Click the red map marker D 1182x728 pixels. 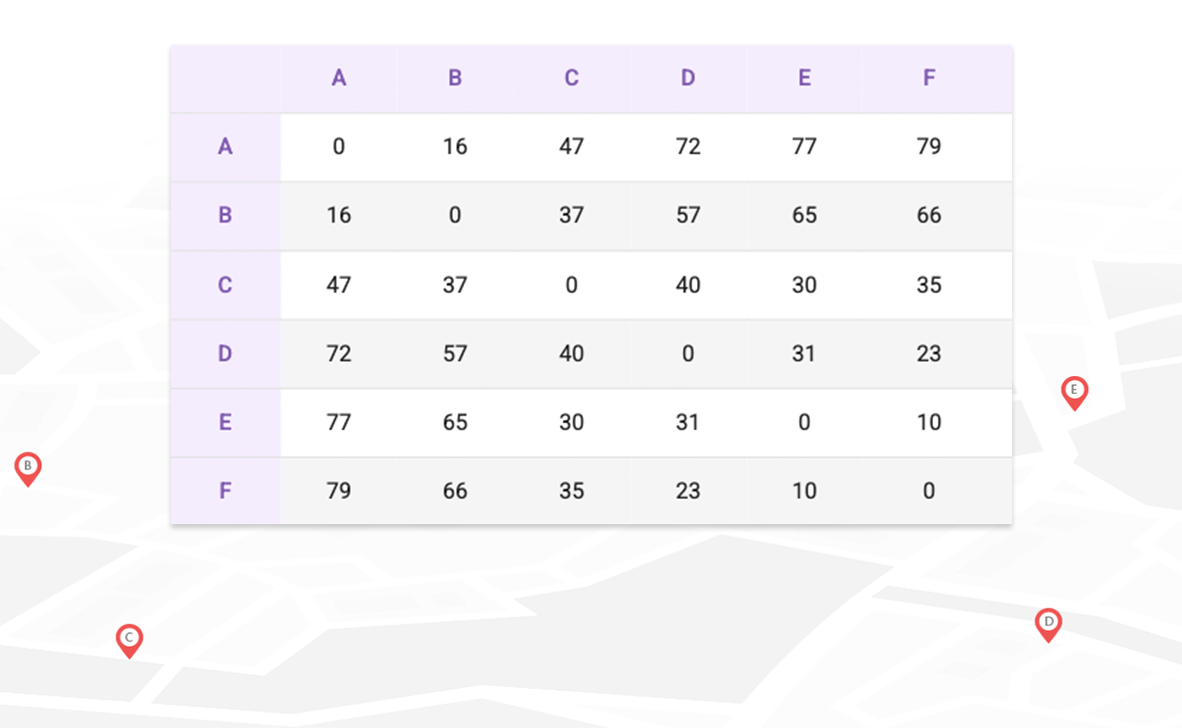1048,625
